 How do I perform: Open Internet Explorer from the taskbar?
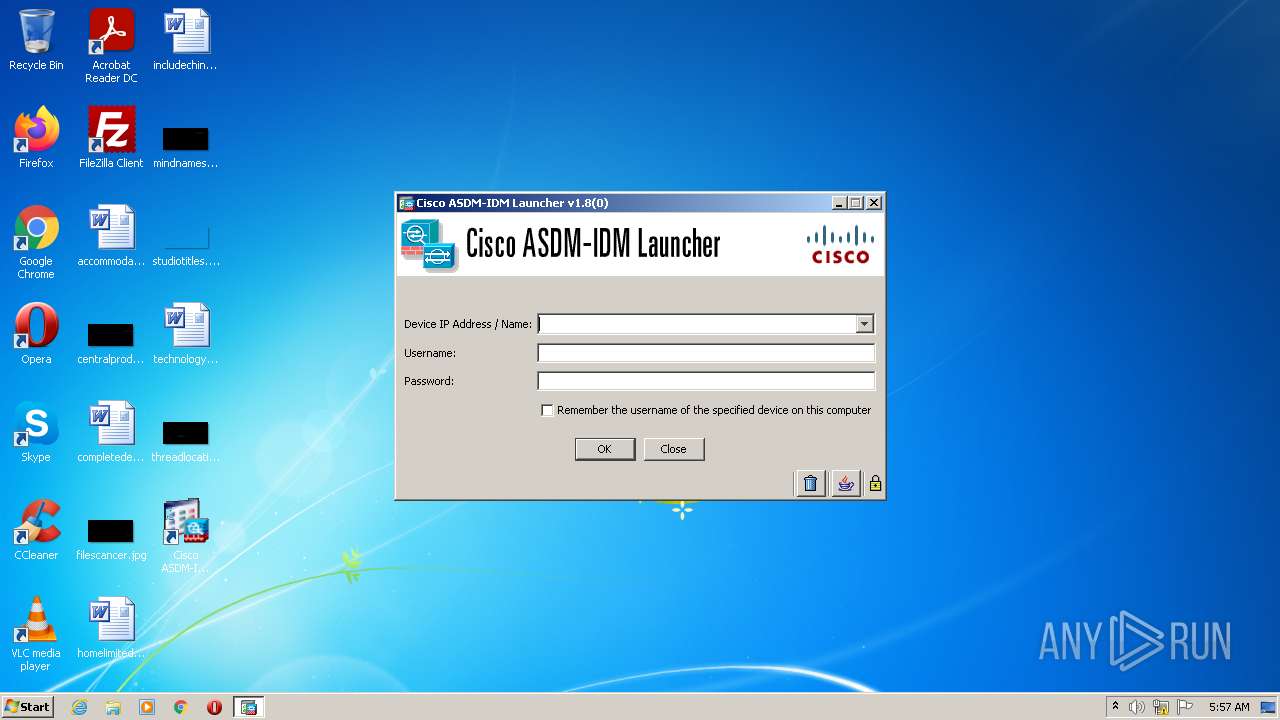80,707
